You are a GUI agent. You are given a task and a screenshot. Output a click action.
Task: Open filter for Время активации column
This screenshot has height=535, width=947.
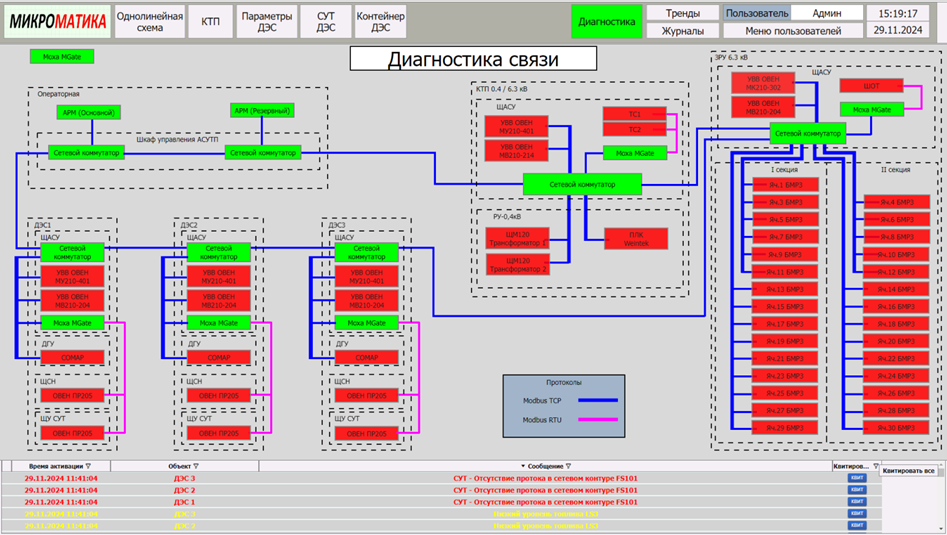[88, 466]
